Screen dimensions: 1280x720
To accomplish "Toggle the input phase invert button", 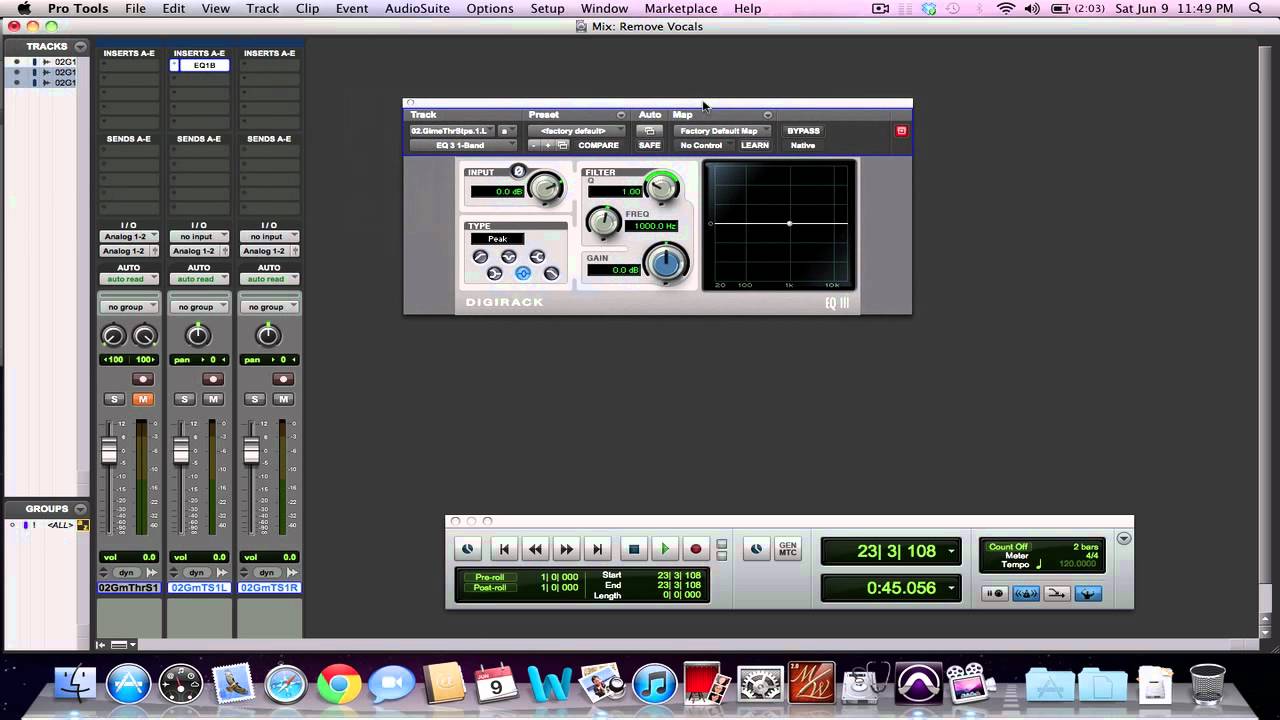I will click(518, 171).
